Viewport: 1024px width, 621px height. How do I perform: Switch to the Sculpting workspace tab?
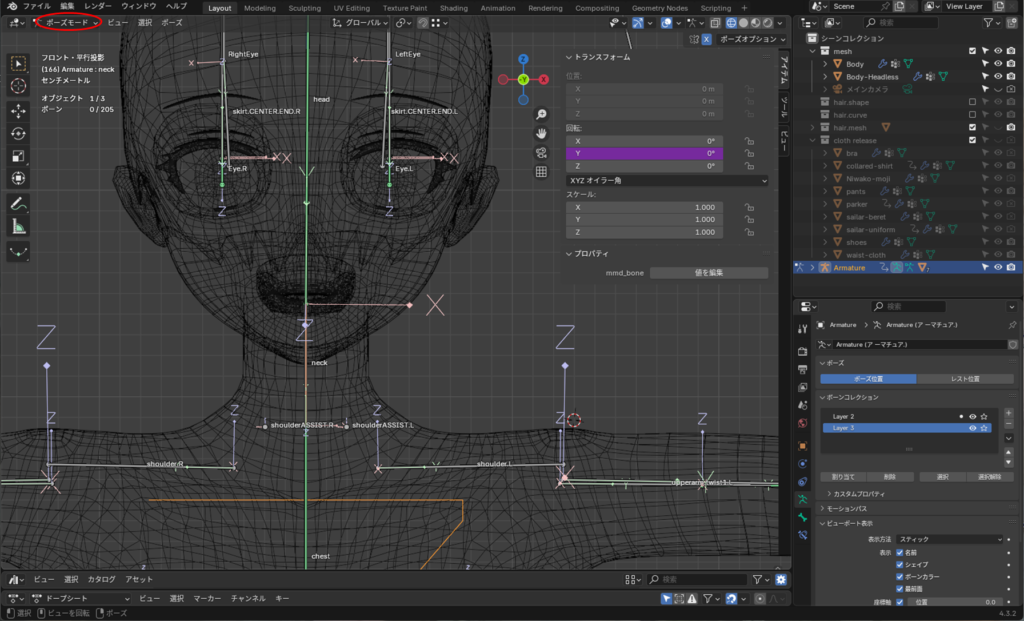coord(304,8)
